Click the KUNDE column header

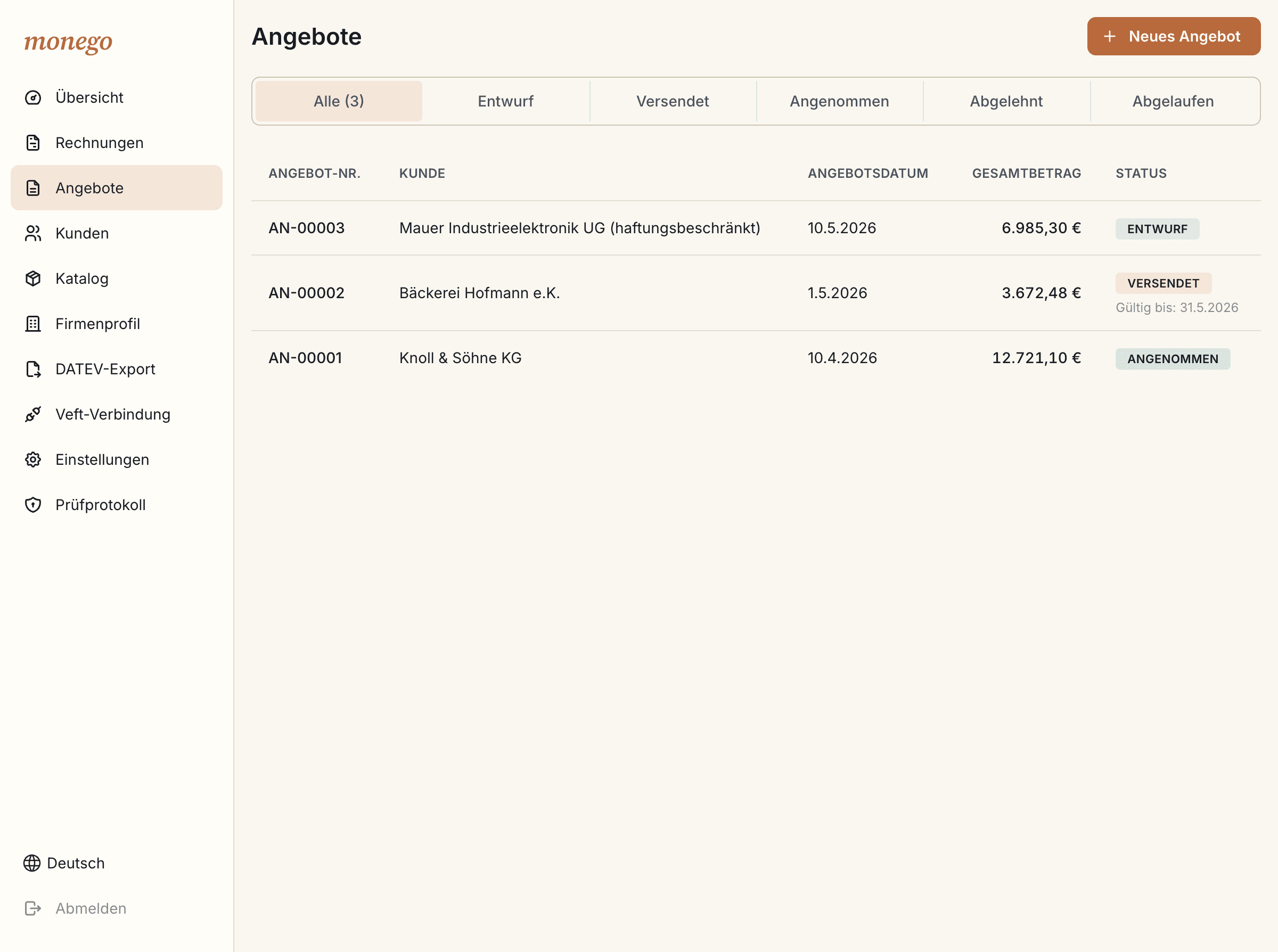422,174
